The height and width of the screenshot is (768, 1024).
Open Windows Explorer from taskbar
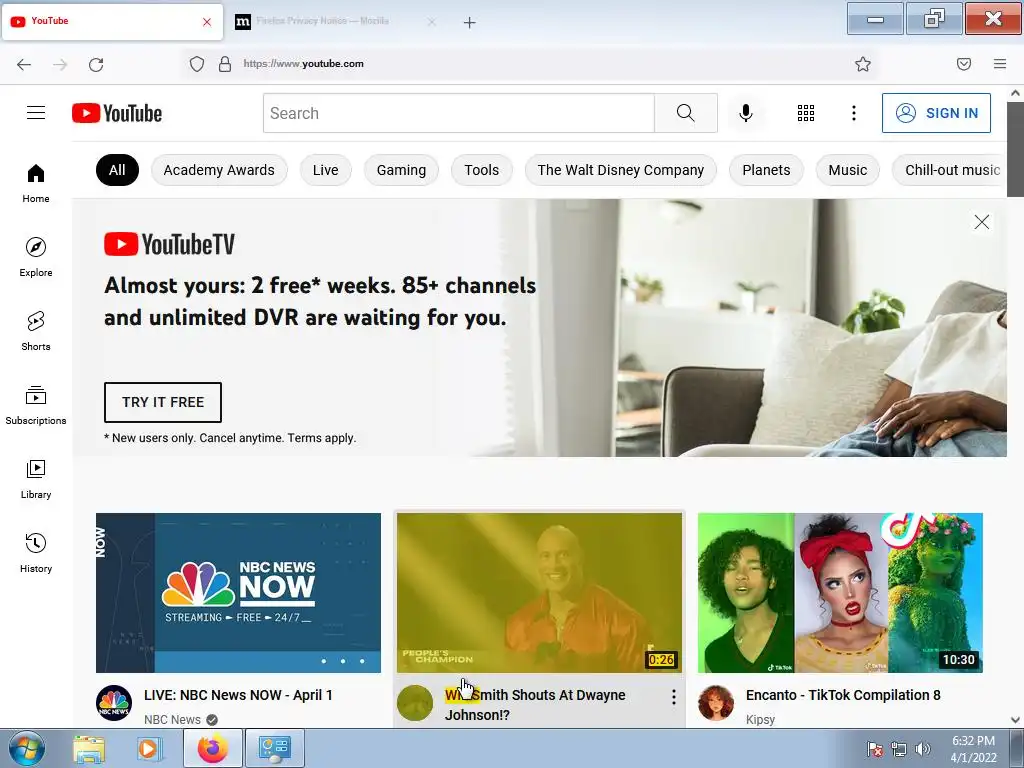coord(89,749)
